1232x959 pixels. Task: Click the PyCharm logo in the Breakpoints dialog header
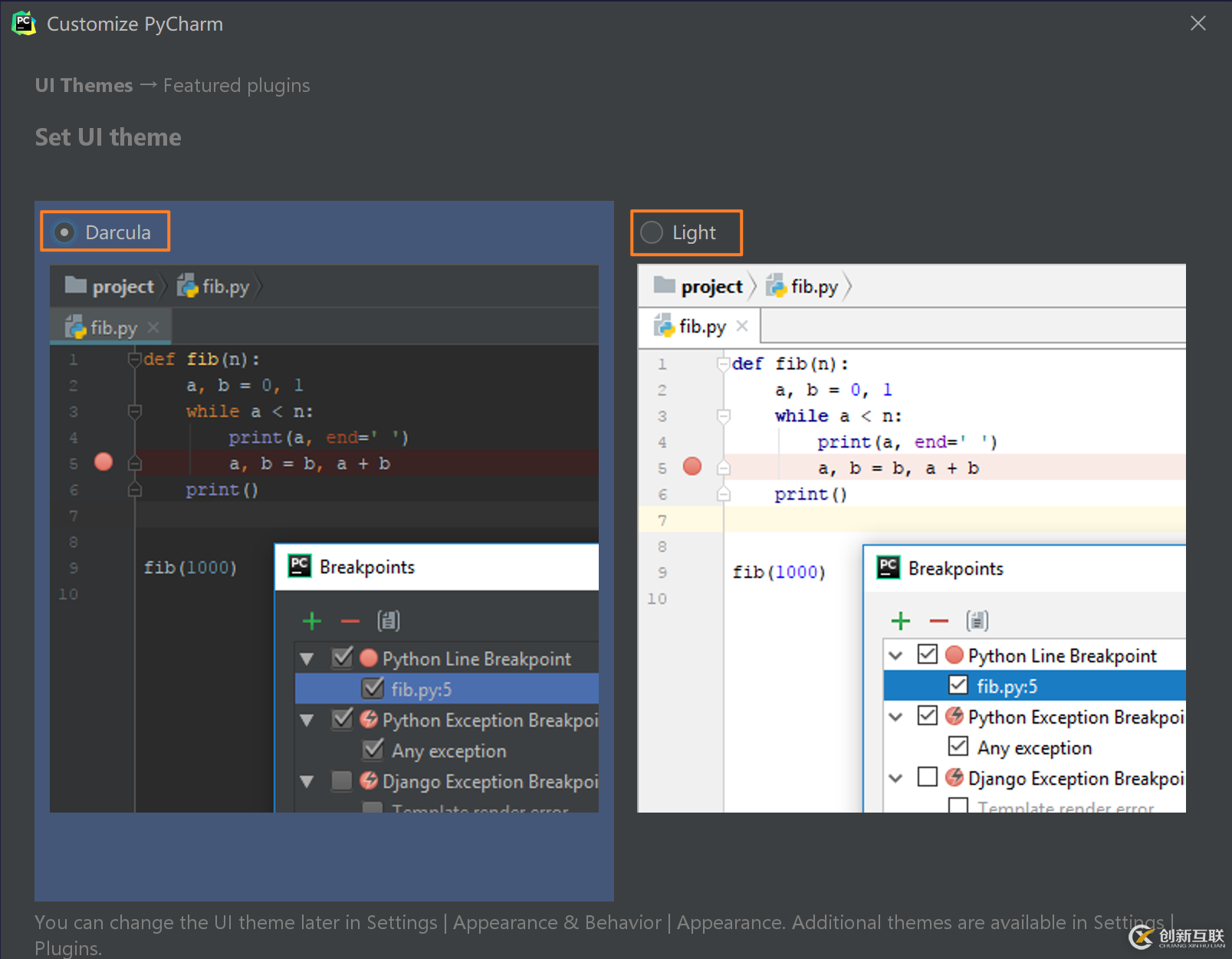(300, 567)
